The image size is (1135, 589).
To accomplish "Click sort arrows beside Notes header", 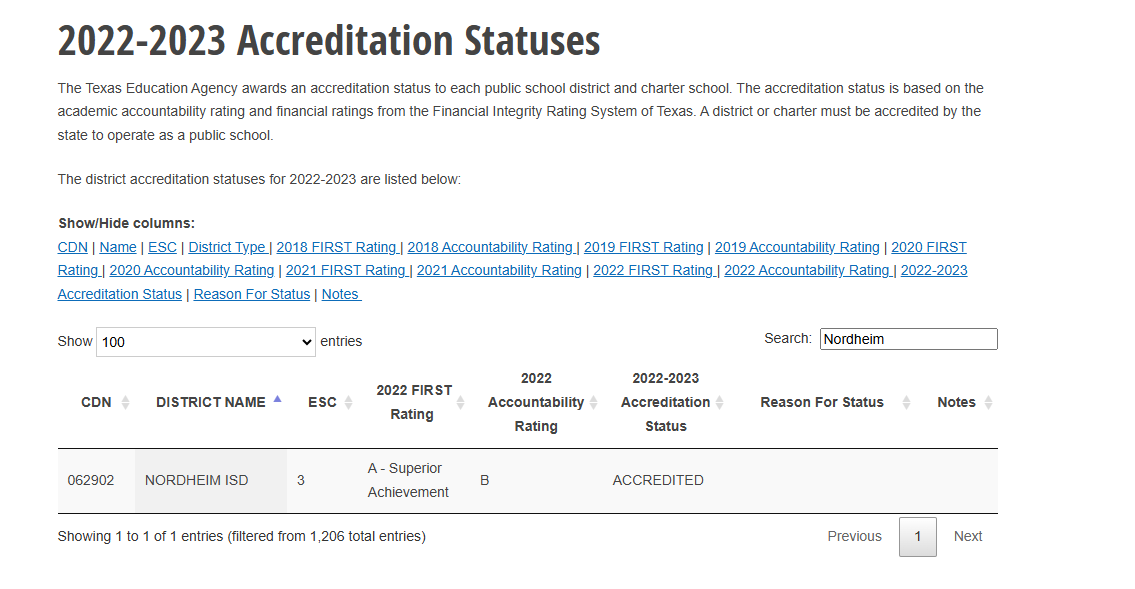I will pyautogui.click(x=988, y=402).
